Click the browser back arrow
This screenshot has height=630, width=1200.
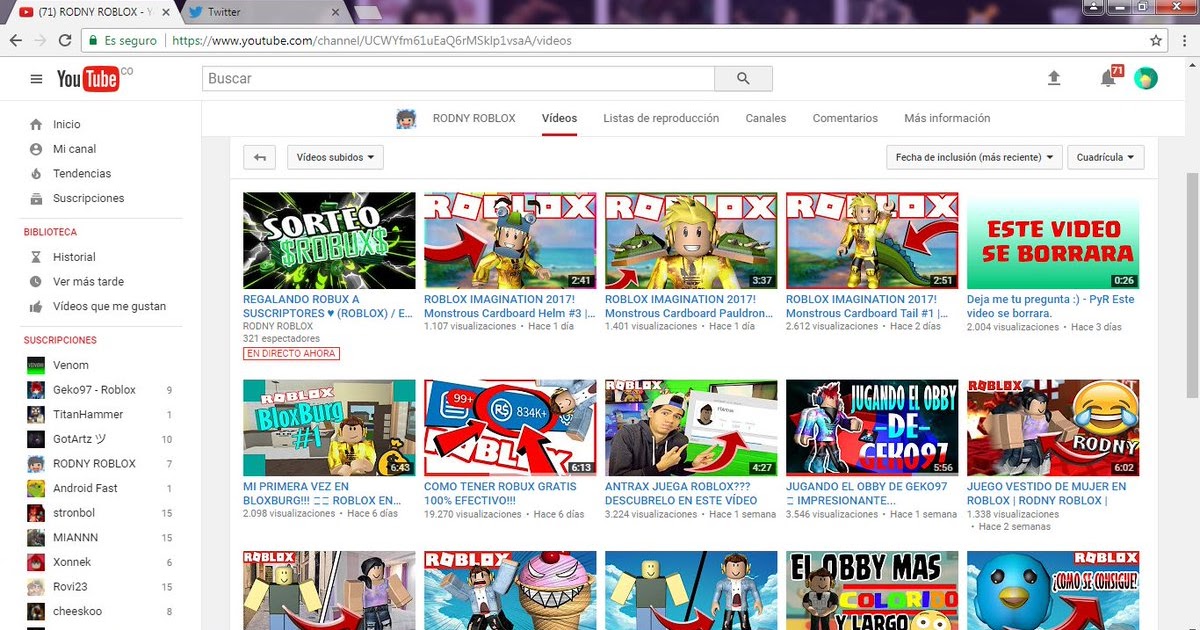pyautogui.click(x=15, y=41)
